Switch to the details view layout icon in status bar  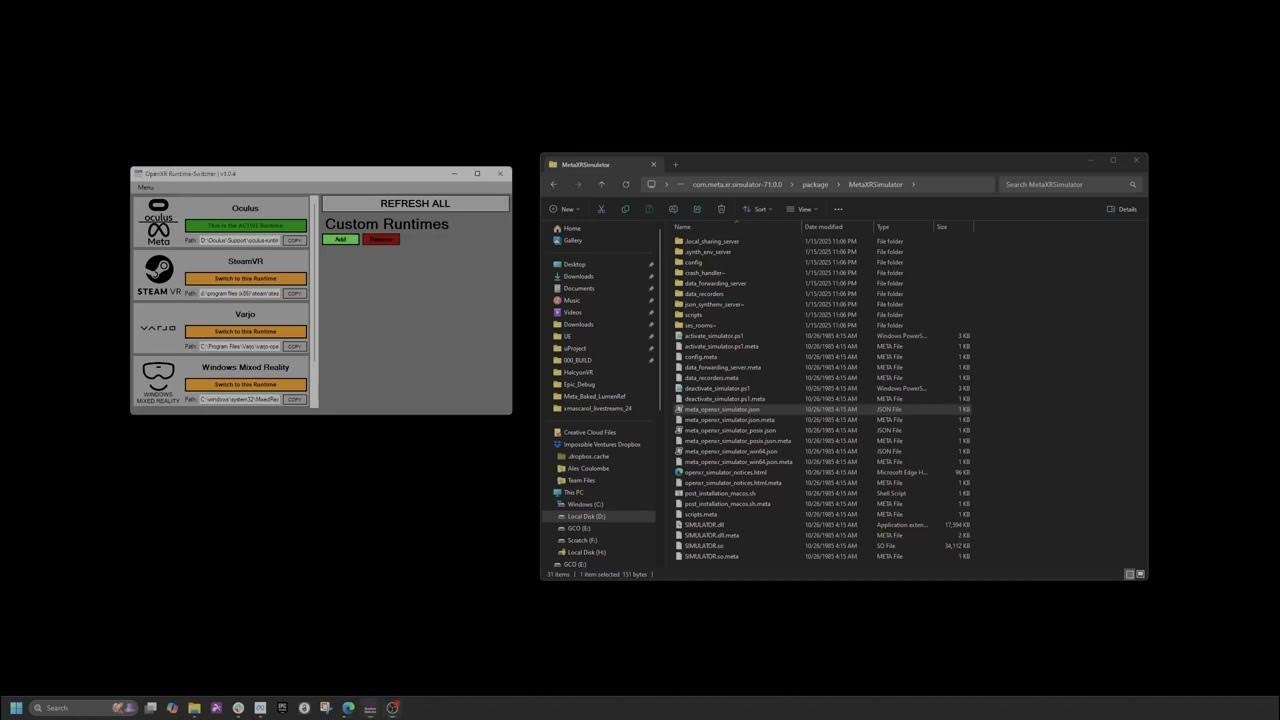(x=1130, y=574)
